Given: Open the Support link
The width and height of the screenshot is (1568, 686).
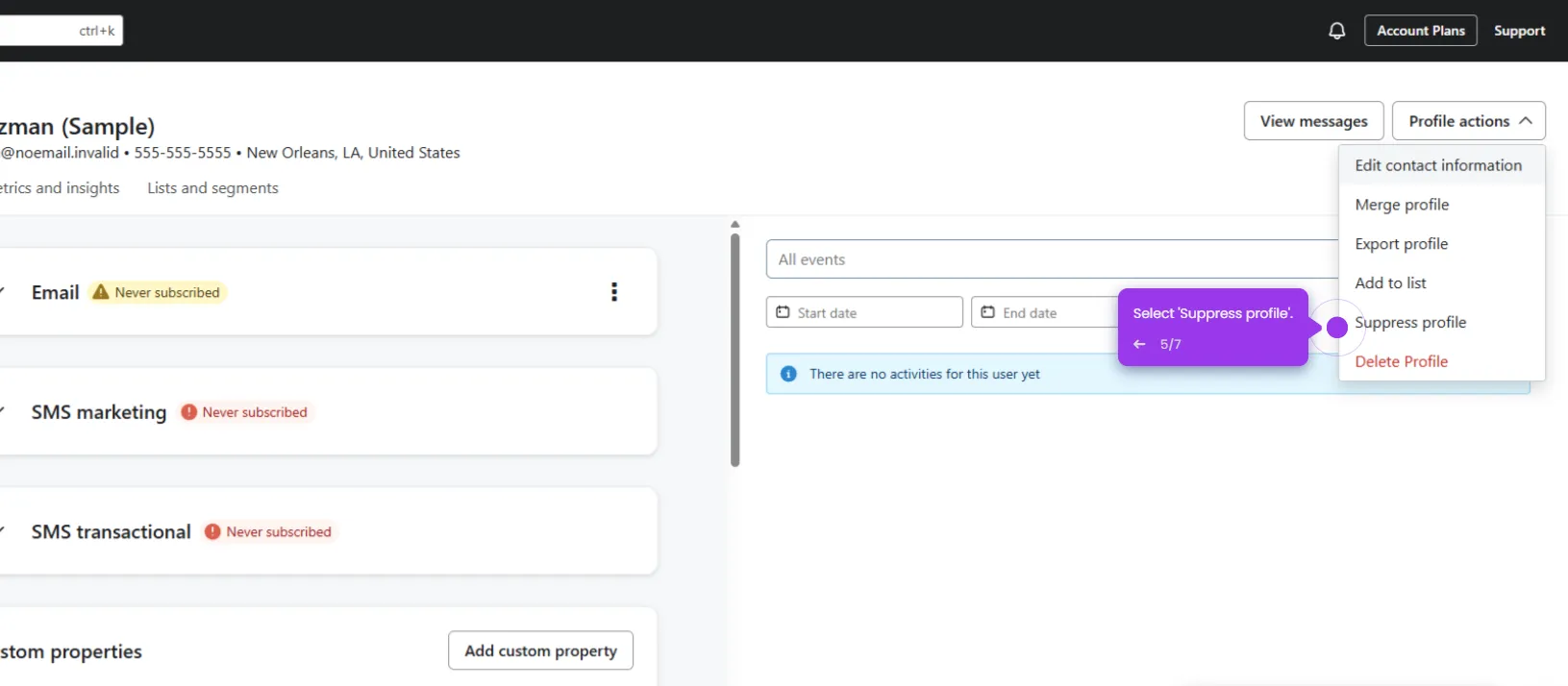Looking at the screenshot, I should coord(1519,31).
